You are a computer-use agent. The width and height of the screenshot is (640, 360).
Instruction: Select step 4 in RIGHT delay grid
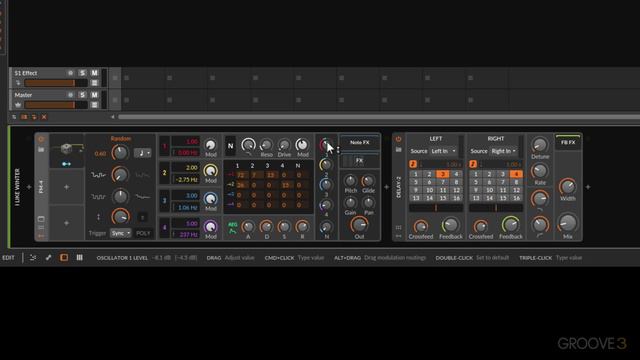tap(516, 174)
